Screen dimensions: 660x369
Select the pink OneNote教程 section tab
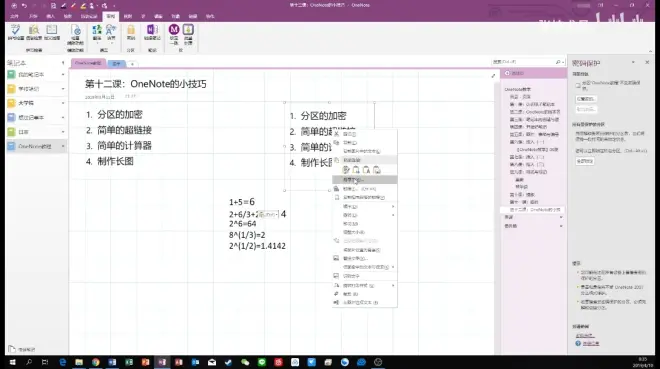coord(88,63)
